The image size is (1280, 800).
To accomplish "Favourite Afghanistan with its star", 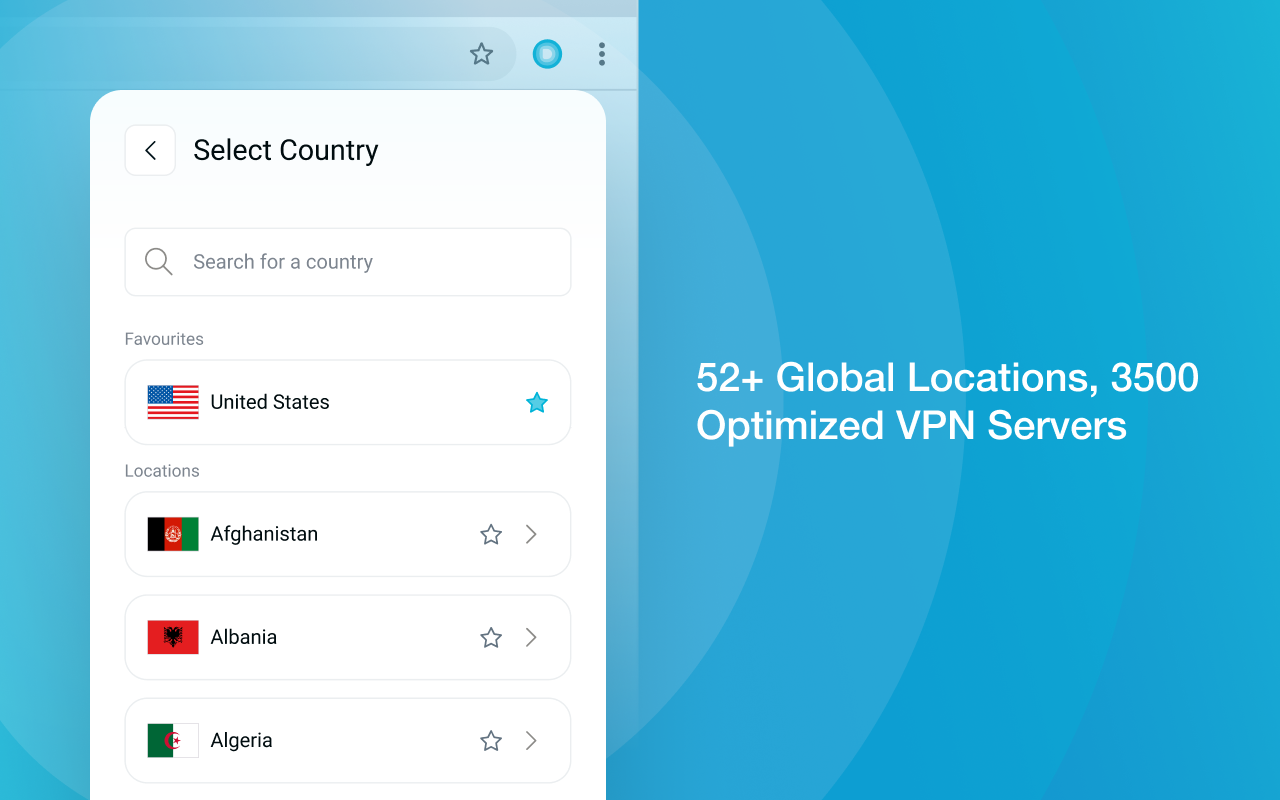I will click(491, 535).
